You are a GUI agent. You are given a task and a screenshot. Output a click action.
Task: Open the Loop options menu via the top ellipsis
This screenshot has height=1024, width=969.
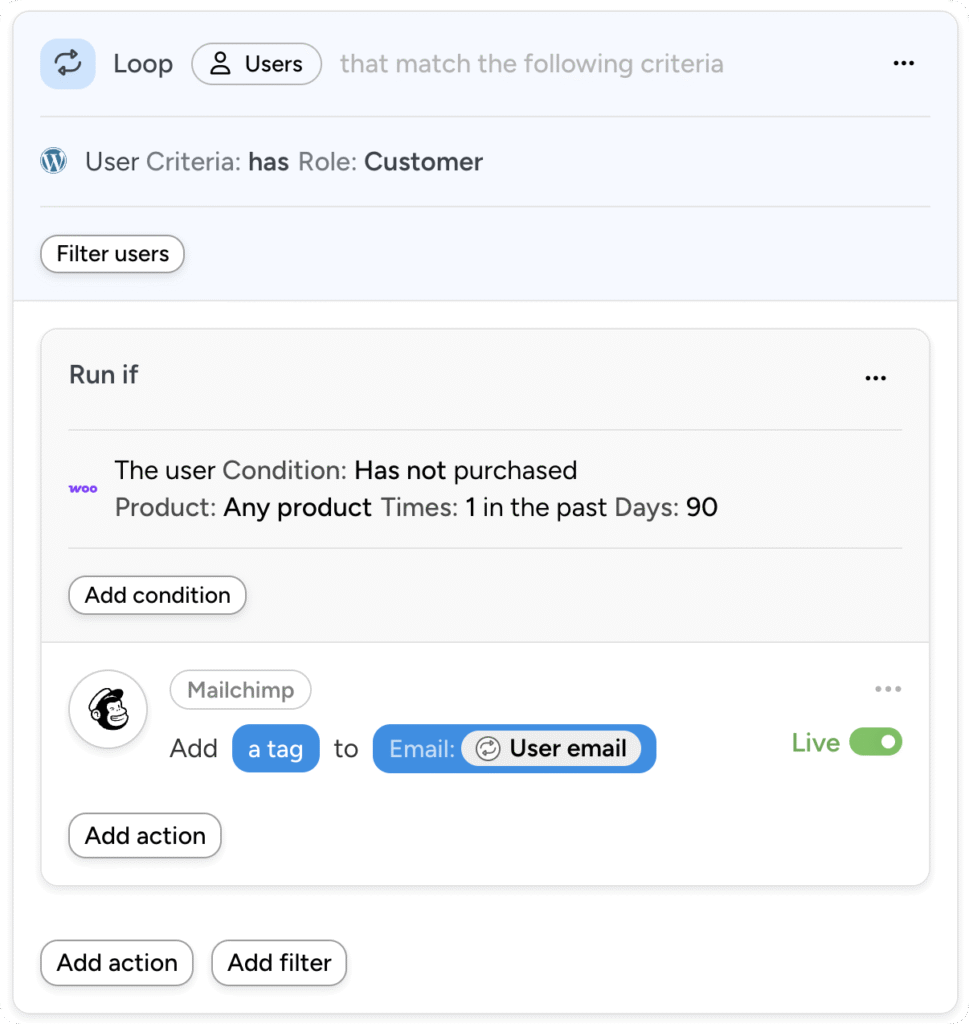(x=904, y=63)
